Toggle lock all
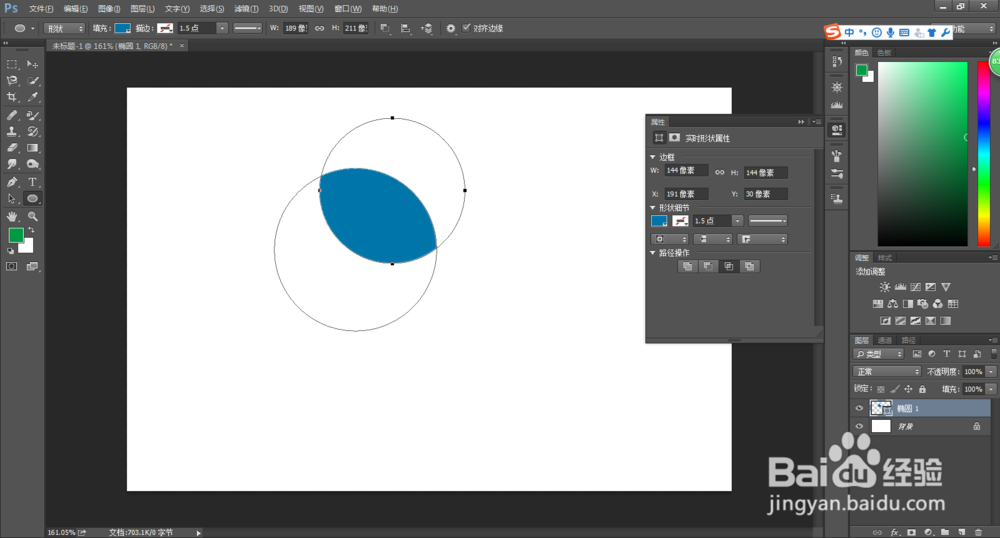Image resolution: width=1000 pixels, height=538 pixels. click(x=922, y=389)
